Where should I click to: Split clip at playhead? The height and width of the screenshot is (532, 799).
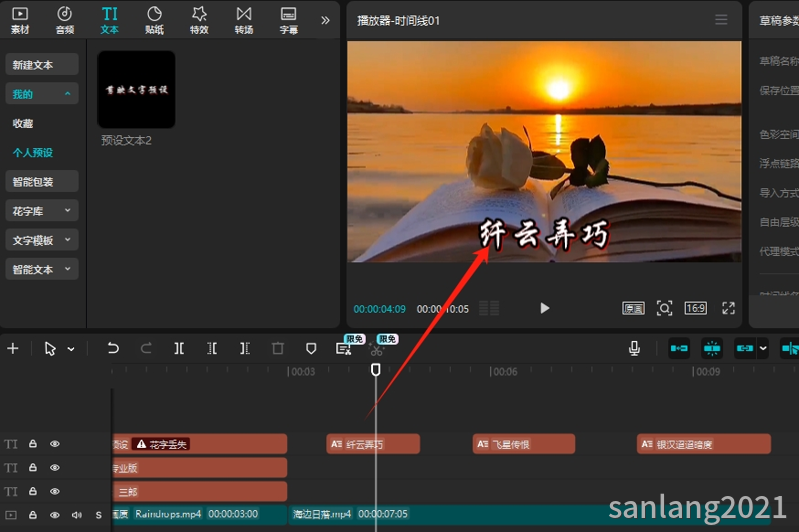[179, 349]
